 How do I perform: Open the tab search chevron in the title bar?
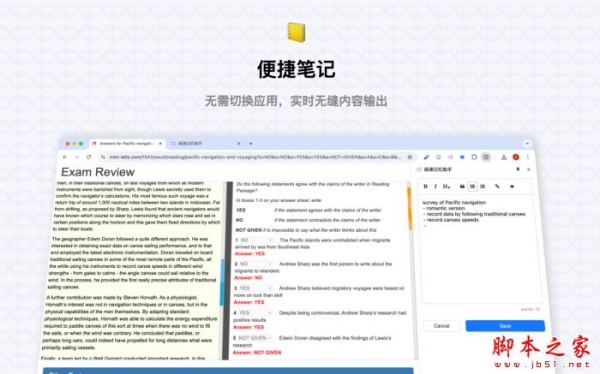(x=527, y=144)
